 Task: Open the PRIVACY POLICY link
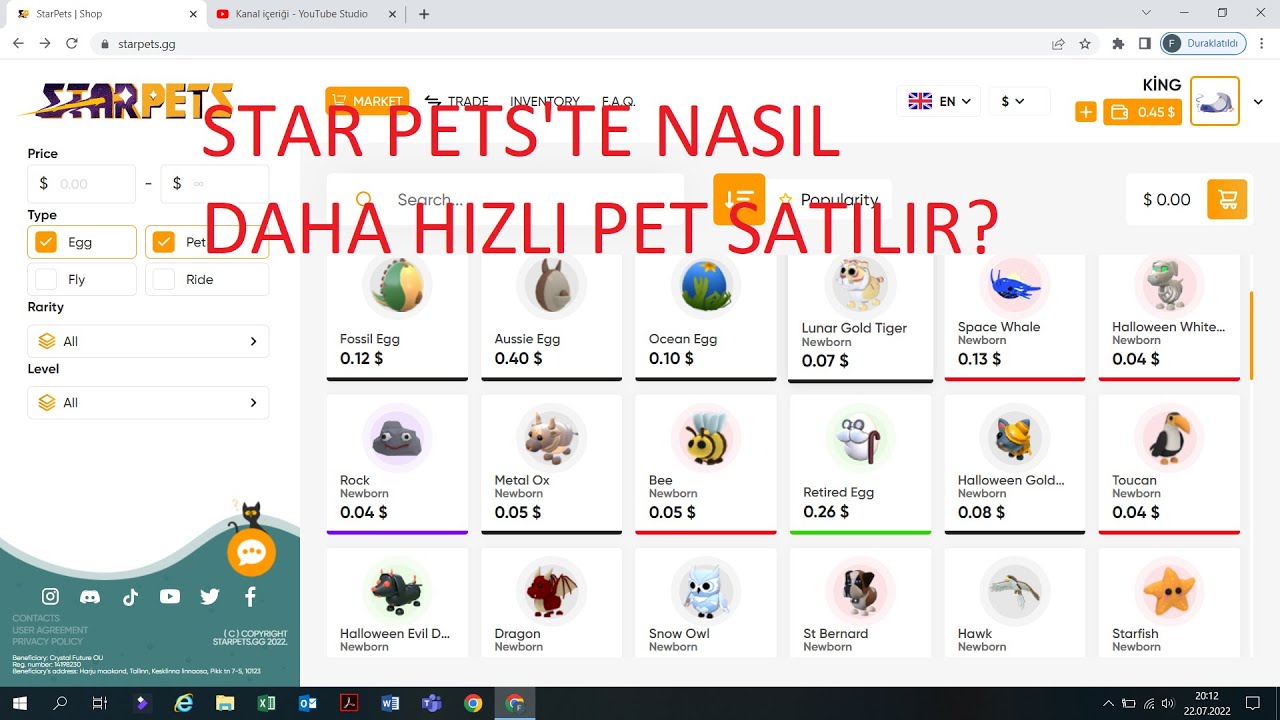(x=47, y=642)
